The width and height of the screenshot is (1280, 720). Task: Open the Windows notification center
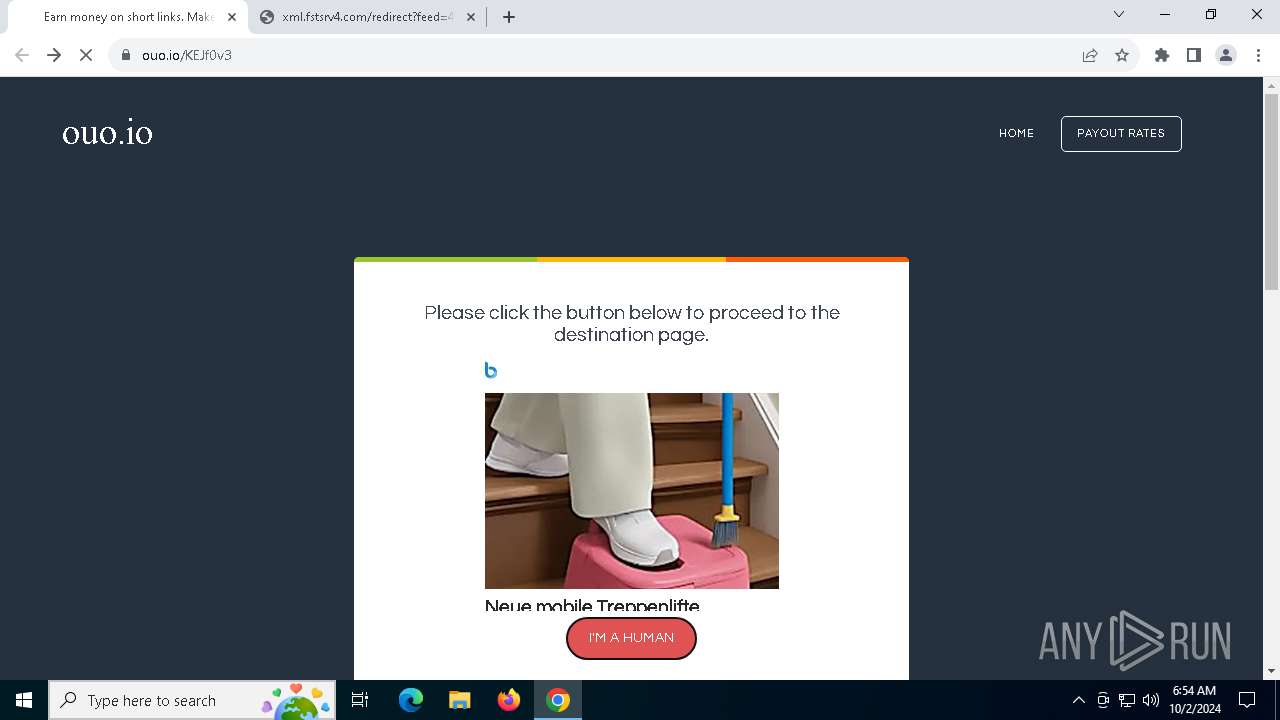[1247, 700]
